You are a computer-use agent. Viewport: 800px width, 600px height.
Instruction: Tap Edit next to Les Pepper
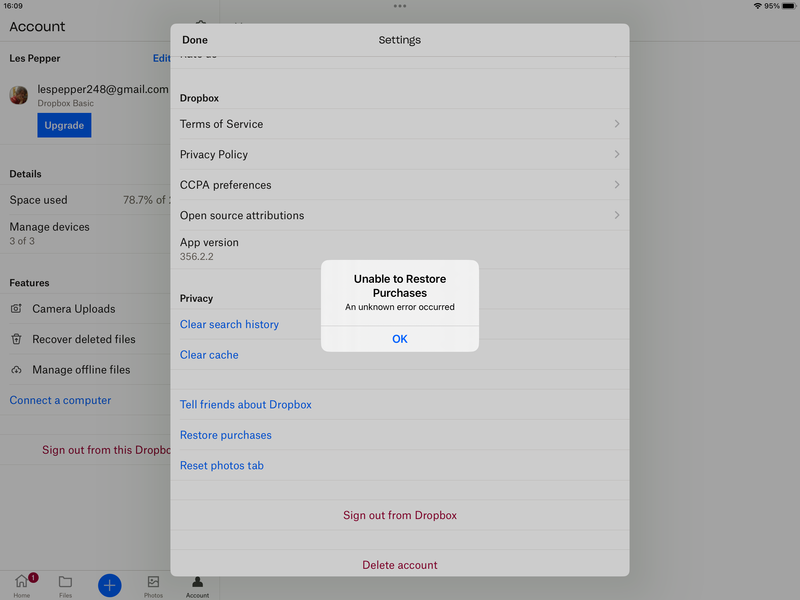click(x=161, y=58)
